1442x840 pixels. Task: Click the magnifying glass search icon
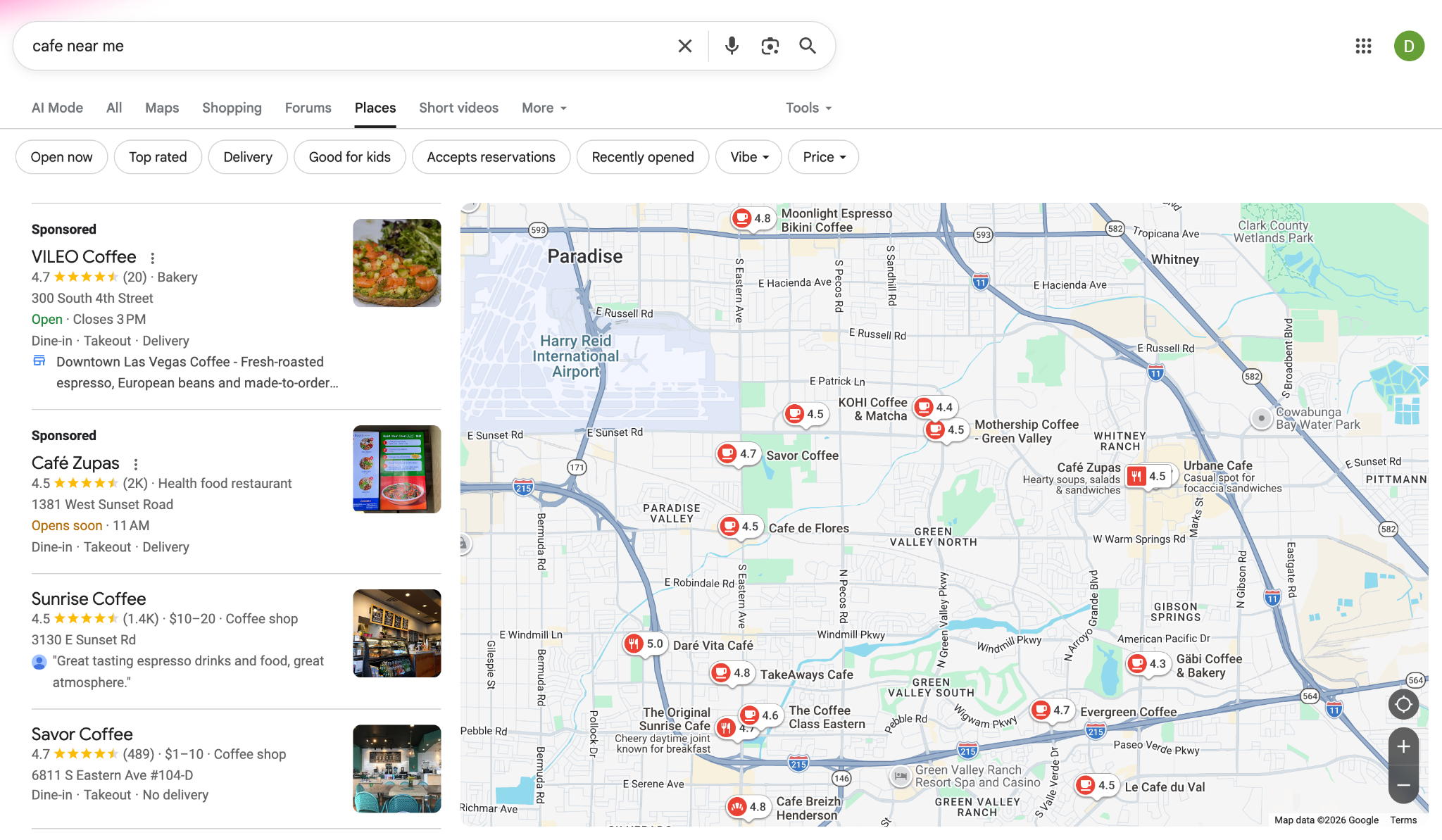pyautogui.click(x=808, y=46)
